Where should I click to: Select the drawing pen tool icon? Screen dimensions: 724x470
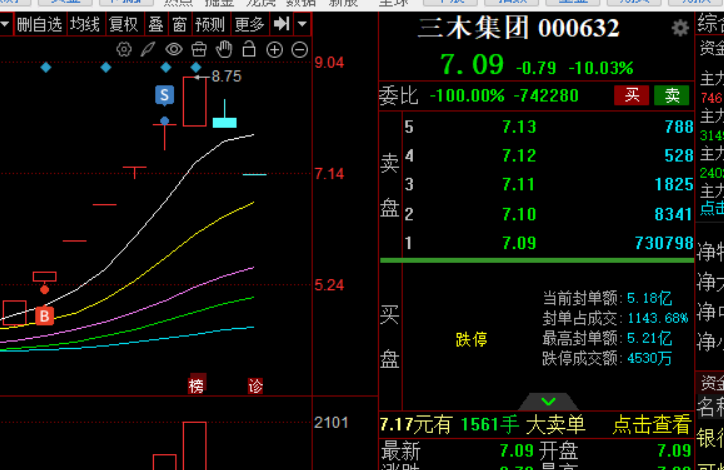click(x=148, y=49)
